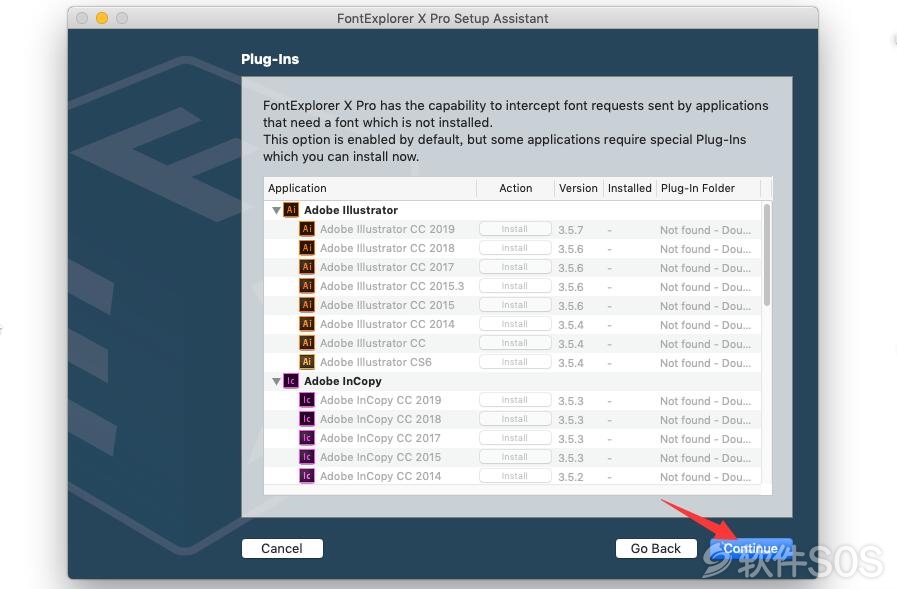Click the Adobe Illustrator CC 2015.3 icon
897x589 pixels.
coord(307,286)
